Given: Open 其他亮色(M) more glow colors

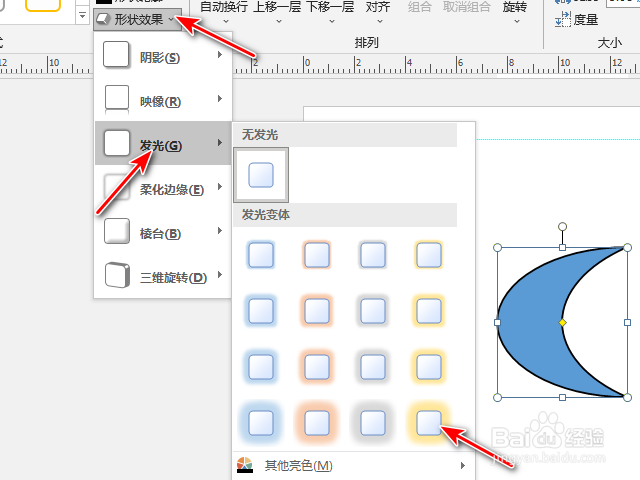Looking at the screenshot, I should 353,465.
